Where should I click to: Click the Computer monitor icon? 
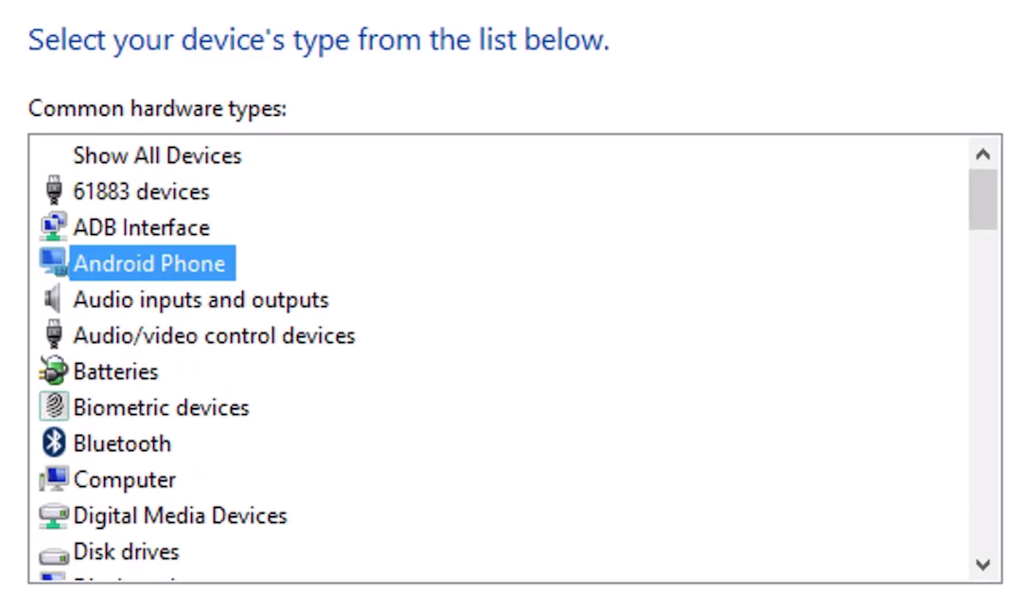coord(53,479)
